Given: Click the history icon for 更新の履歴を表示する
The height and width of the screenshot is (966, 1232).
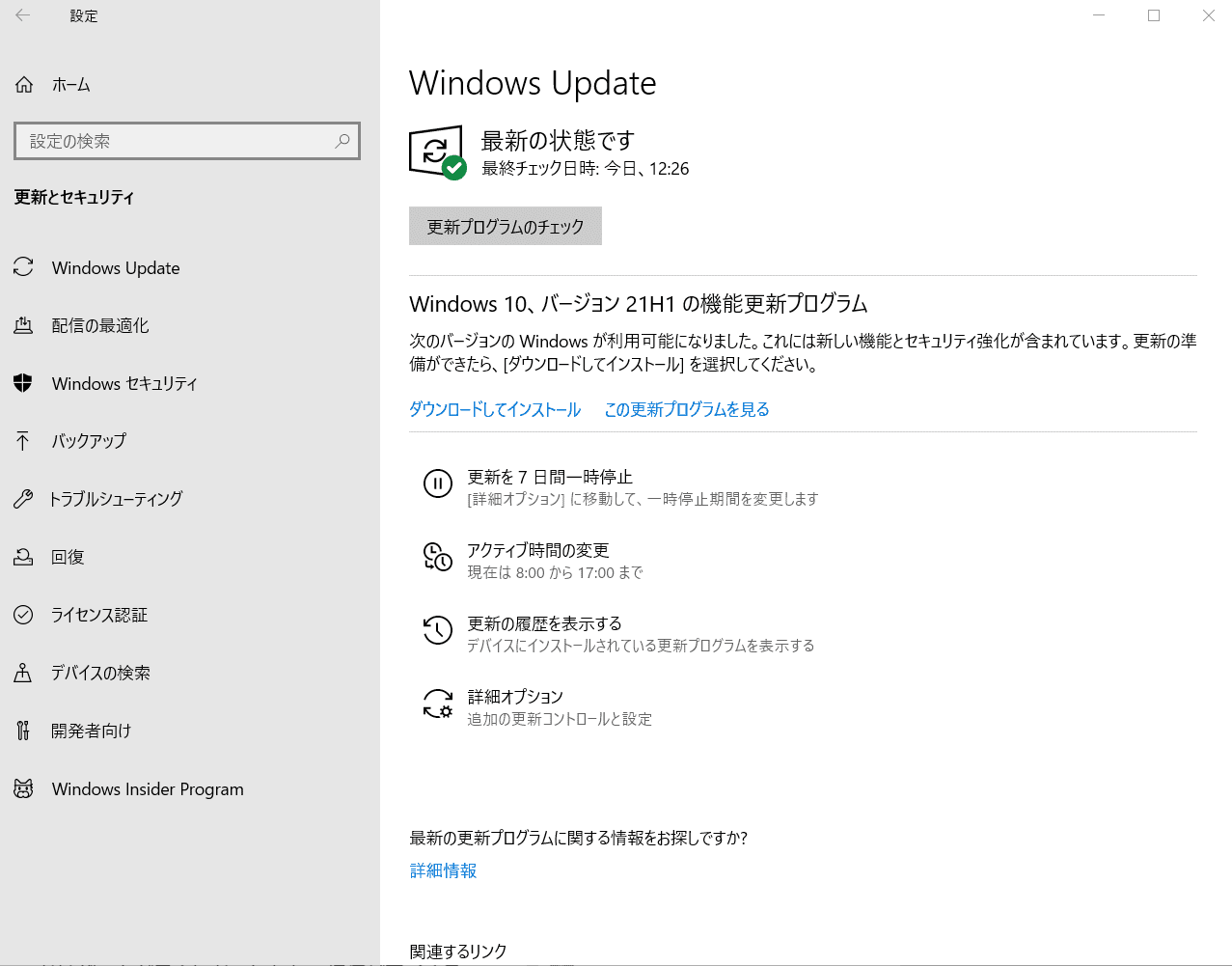Looking at the screenshot, I should 437,630.
